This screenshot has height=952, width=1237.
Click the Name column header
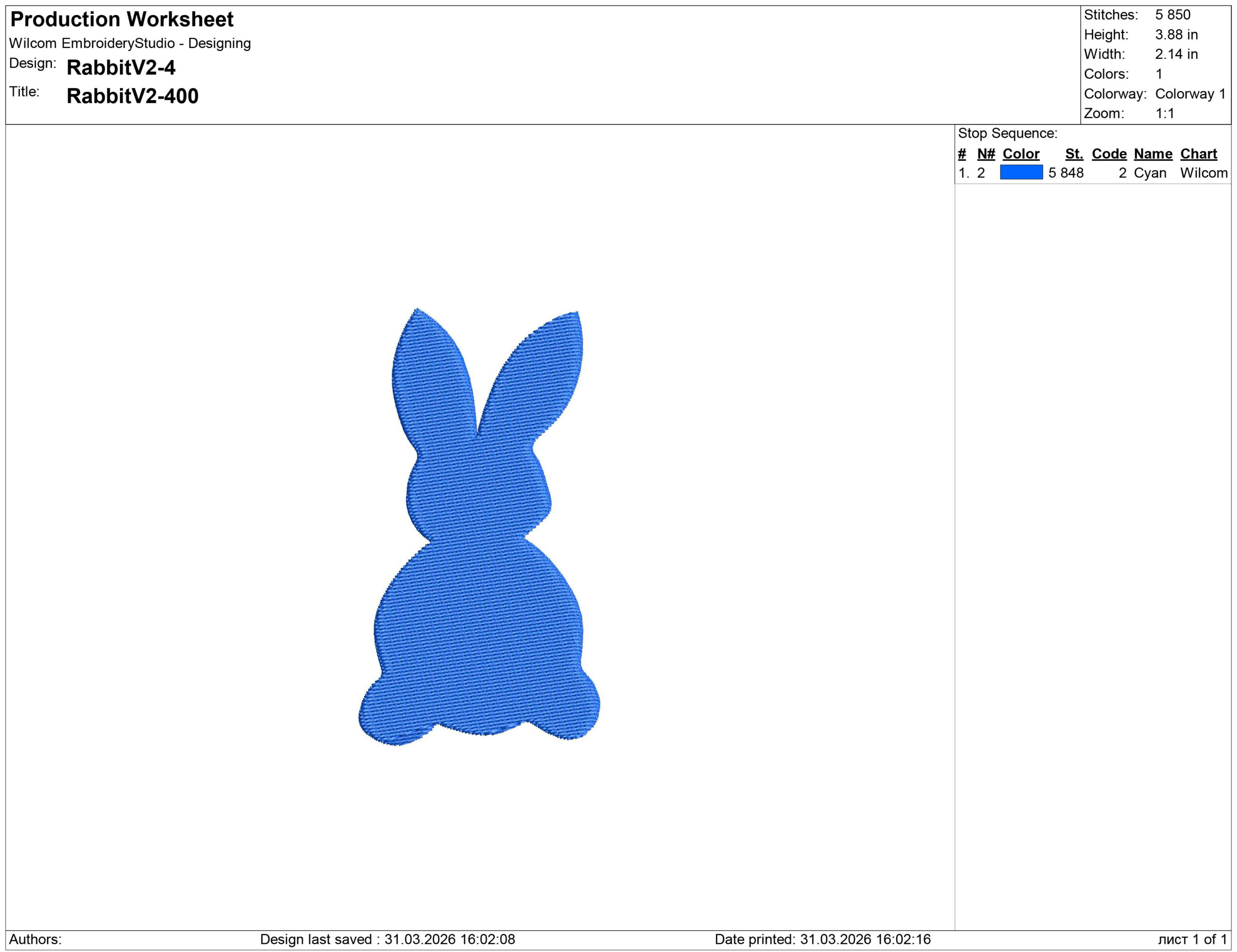click(1152, 154)
